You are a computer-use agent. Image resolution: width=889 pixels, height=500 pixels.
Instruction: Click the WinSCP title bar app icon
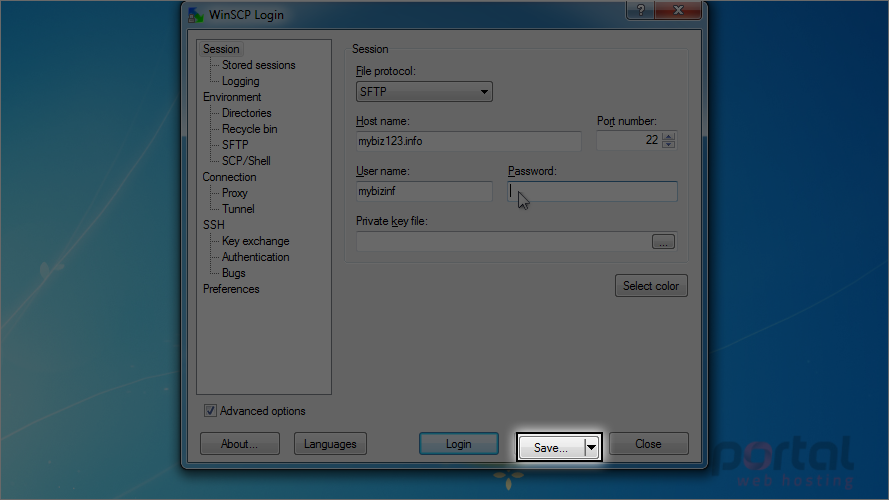pos(196,15)
